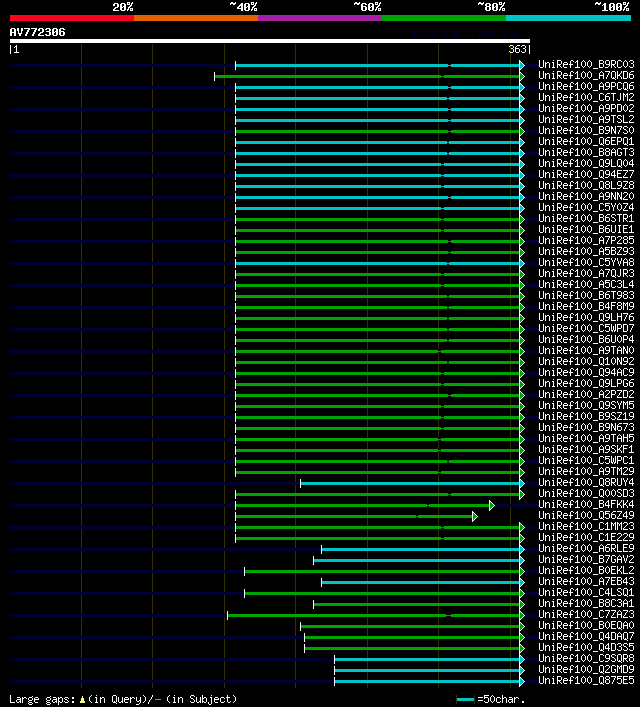Click the arrowhead ending the UniRef100_B4FKK4 alignment
The image size is (640, 707).
(492, 505)
